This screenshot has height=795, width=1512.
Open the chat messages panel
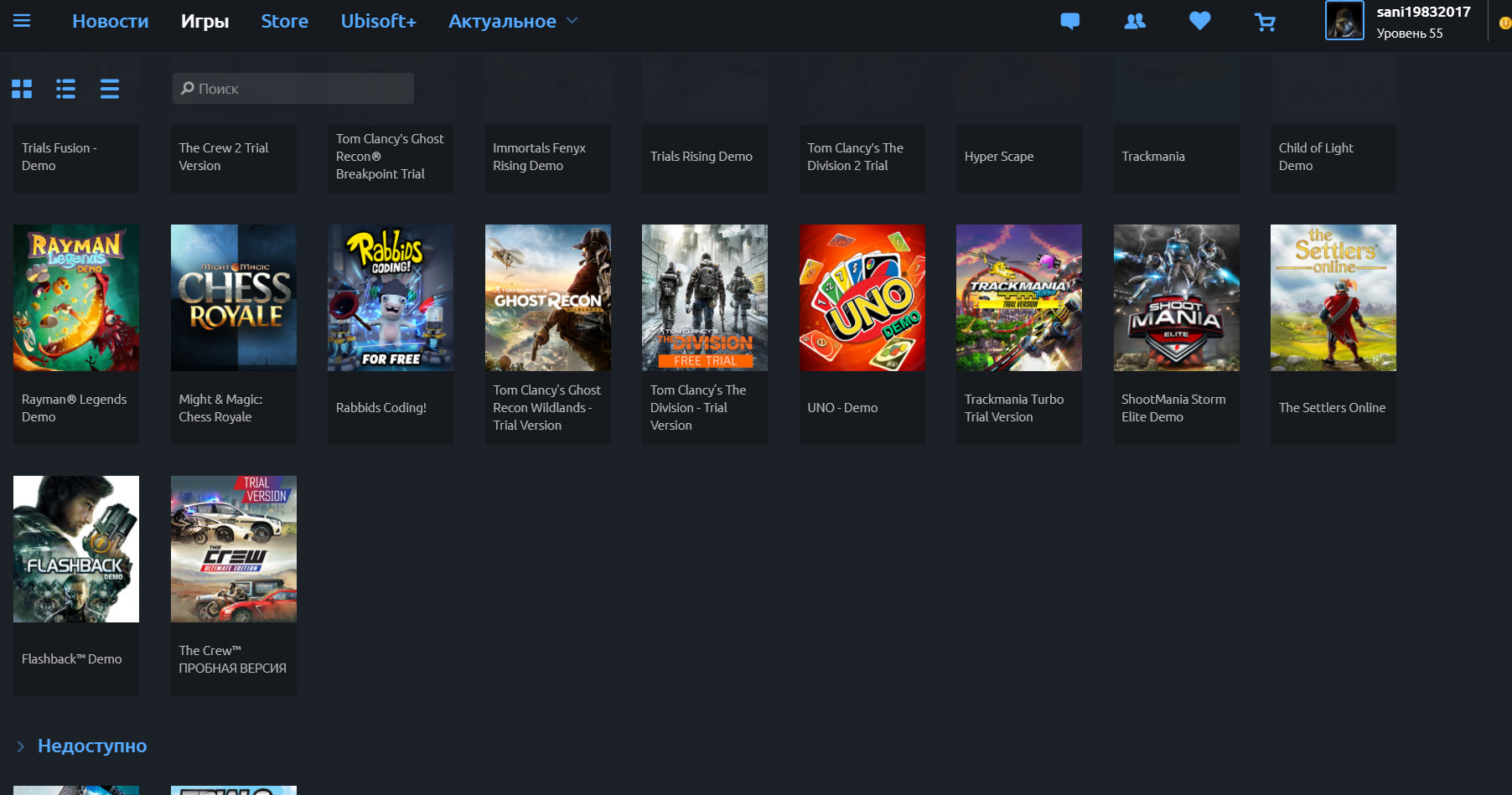tap(1069, 22)
